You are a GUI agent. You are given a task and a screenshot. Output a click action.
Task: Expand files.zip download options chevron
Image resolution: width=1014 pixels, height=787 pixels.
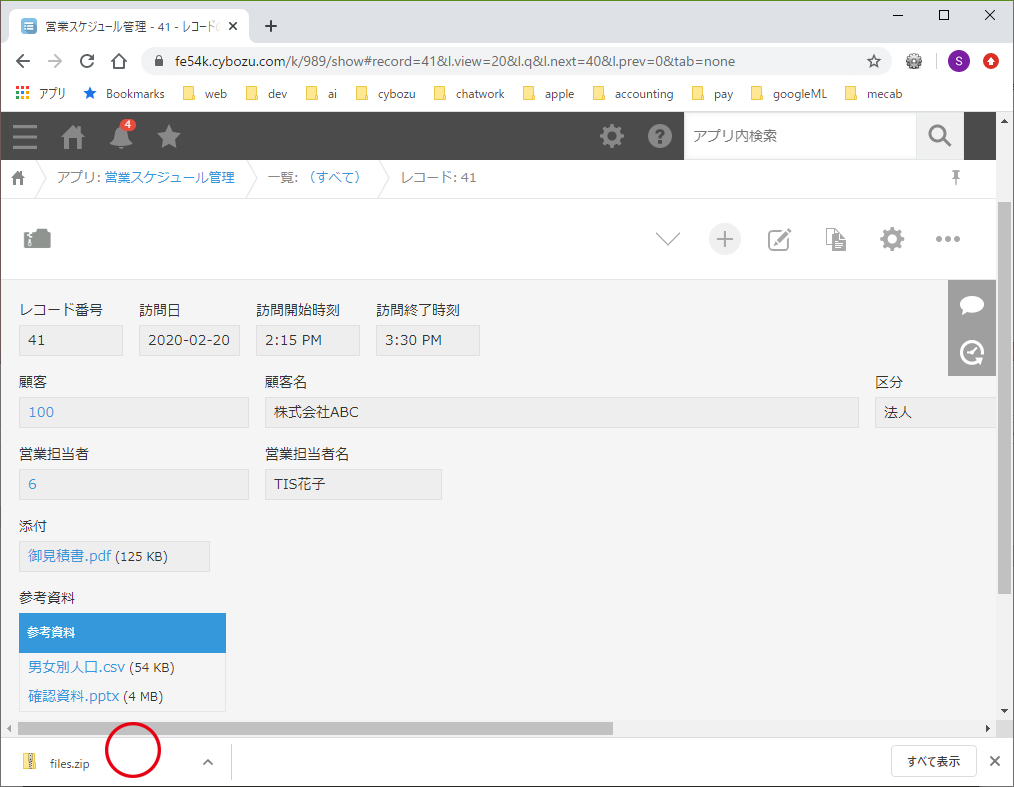[208, 762]
